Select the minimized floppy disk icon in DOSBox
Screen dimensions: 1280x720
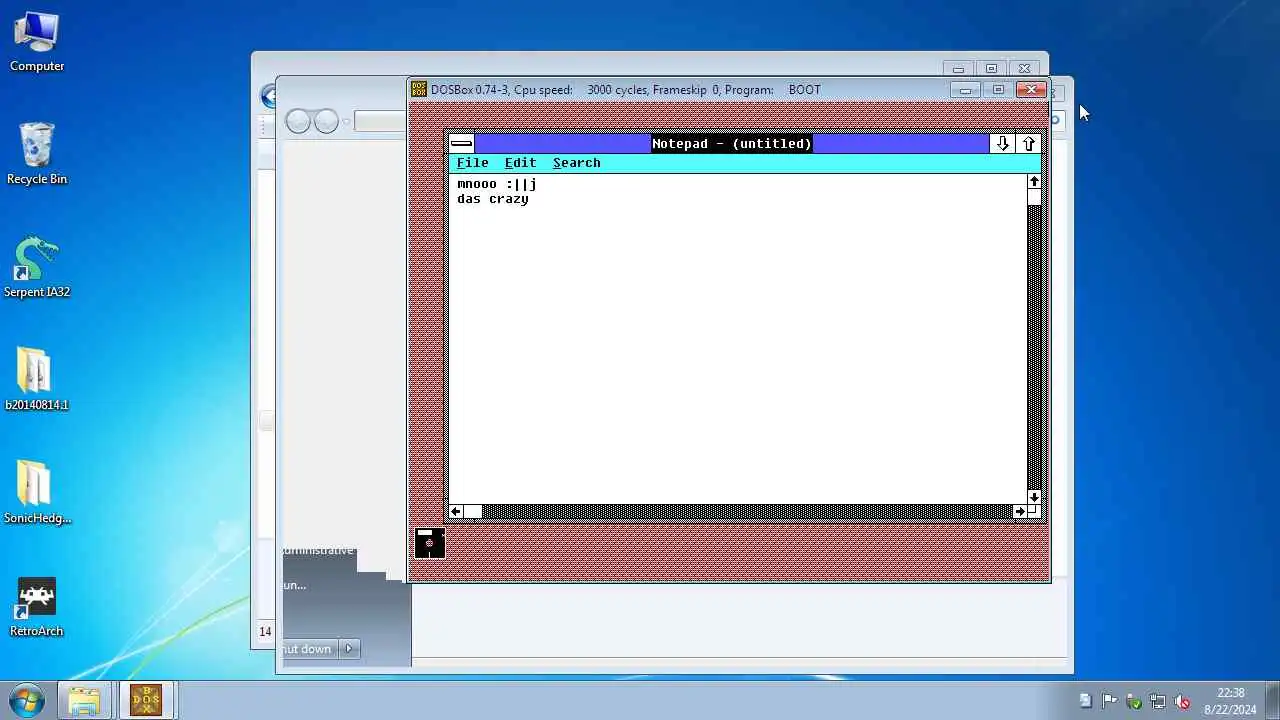(429, 543)
